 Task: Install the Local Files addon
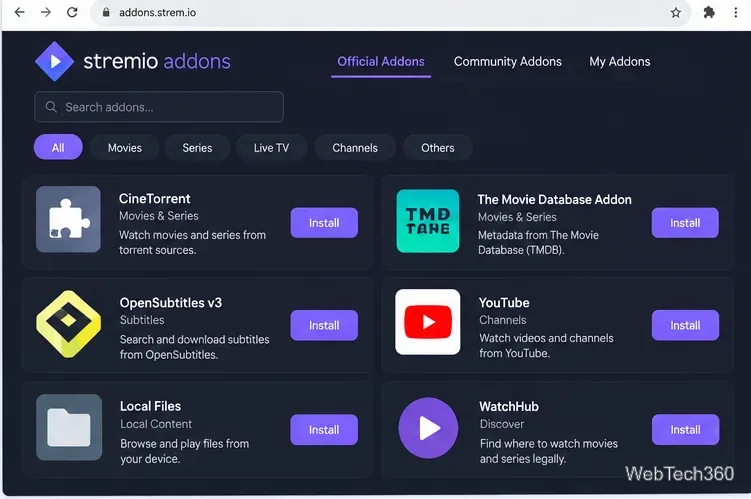pos(324,430)
